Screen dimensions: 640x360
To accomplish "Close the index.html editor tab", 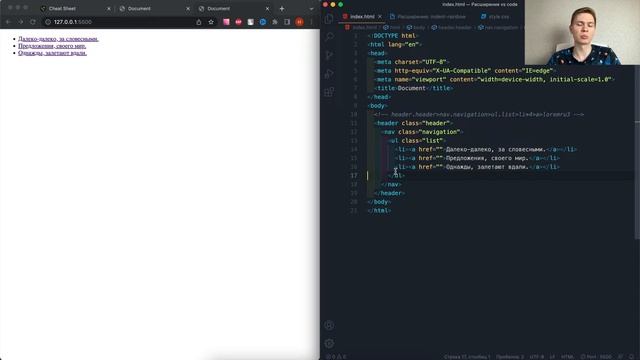I will coord(380,17).
